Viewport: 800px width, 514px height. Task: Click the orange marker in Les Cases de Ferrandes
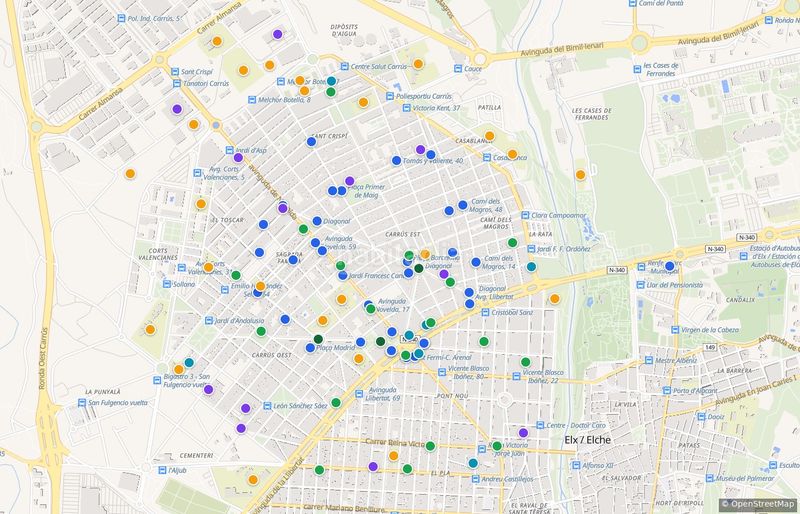click(x=580, y=175)
